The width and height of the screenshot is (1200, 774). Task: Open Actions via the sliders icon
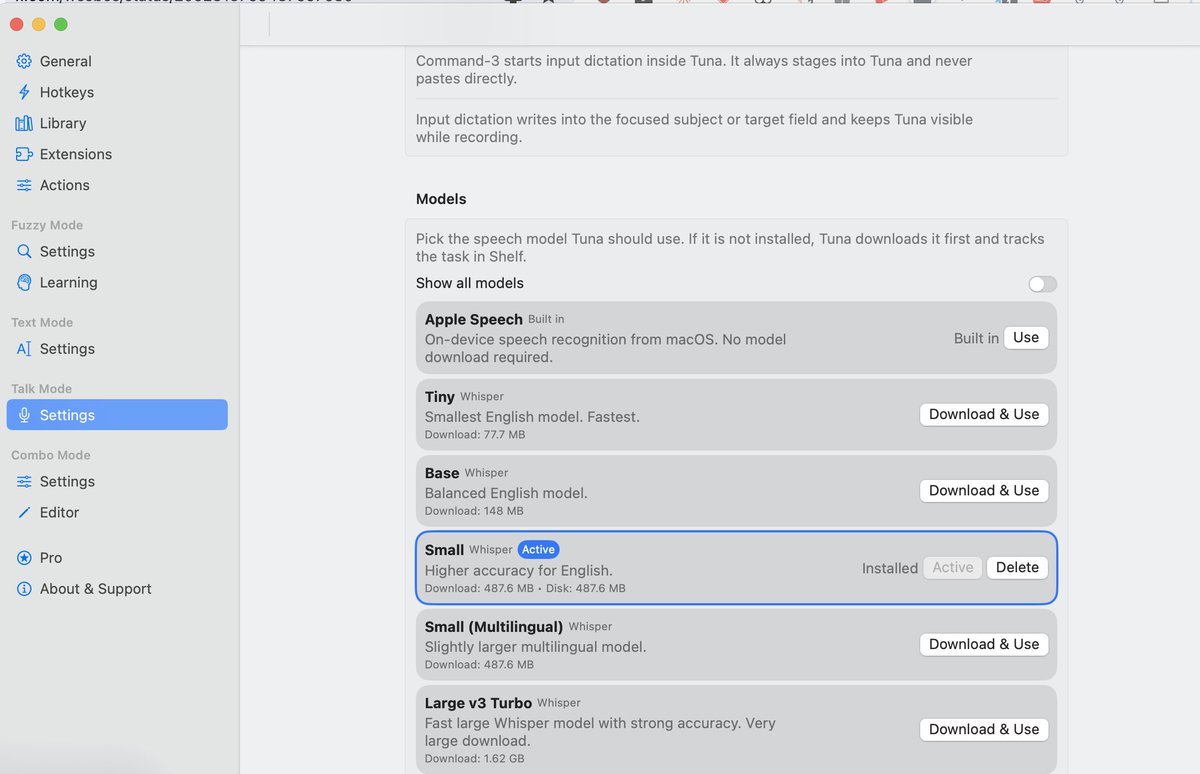click(24, 185)
